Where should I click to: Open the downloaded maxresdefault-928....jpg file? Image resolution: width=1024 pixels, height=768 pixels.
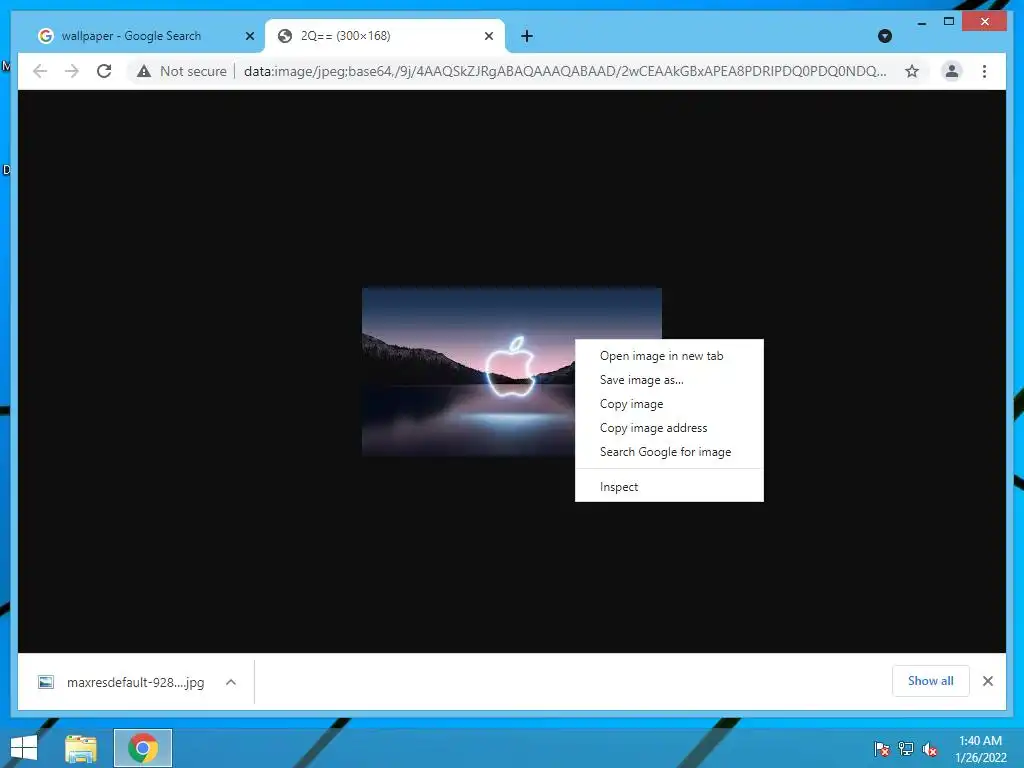pyautogui.click(x=136, y=682)
